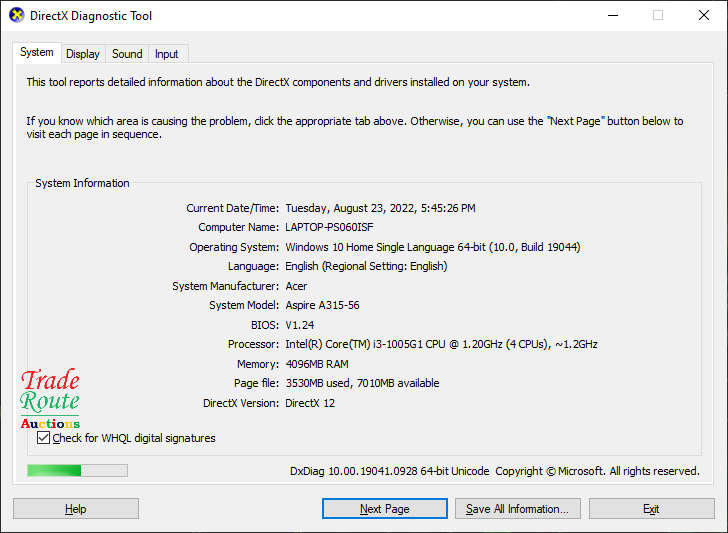Go to Next Page
Image resolution: width=728 pixels, height=533 pixels.
(x=385, y=509)
